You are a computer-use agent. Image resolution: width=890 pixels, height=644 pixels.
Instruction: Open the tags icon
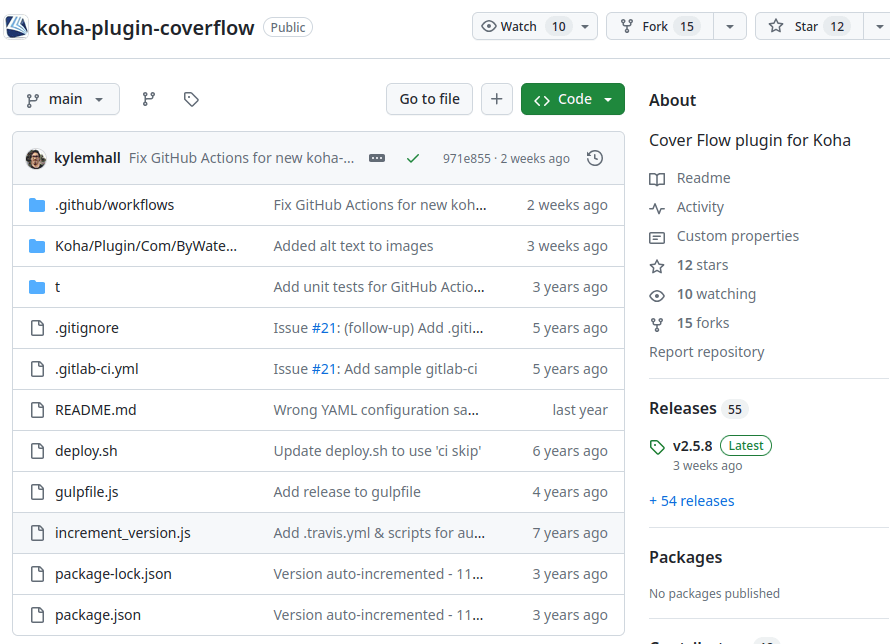[x=191, y=99]
